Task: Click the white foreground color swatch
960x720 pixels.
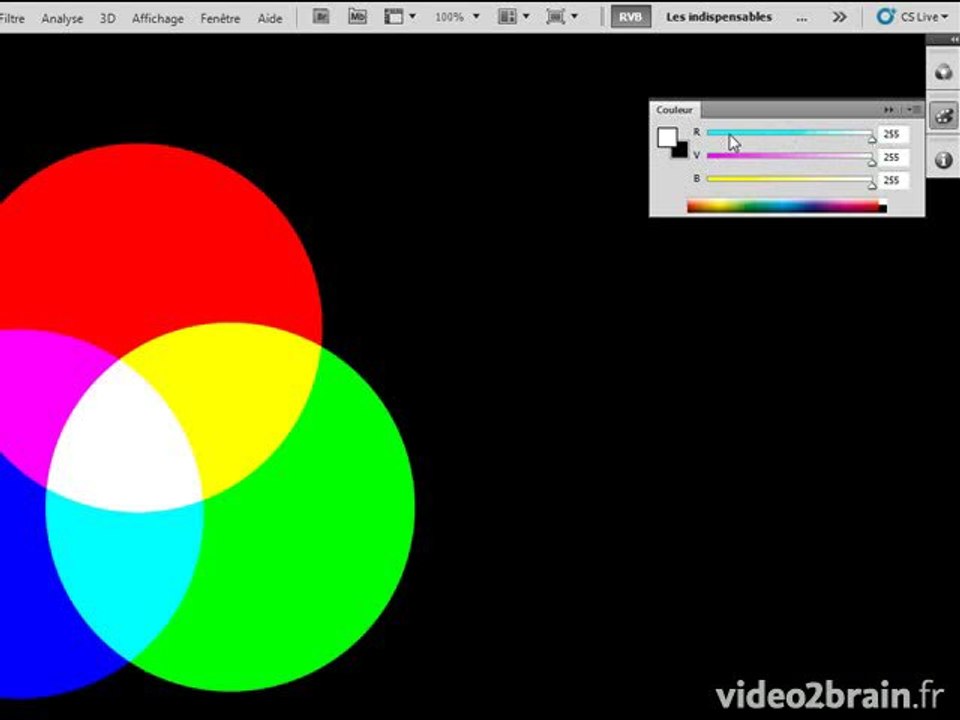Action: (x=666, y=137)
